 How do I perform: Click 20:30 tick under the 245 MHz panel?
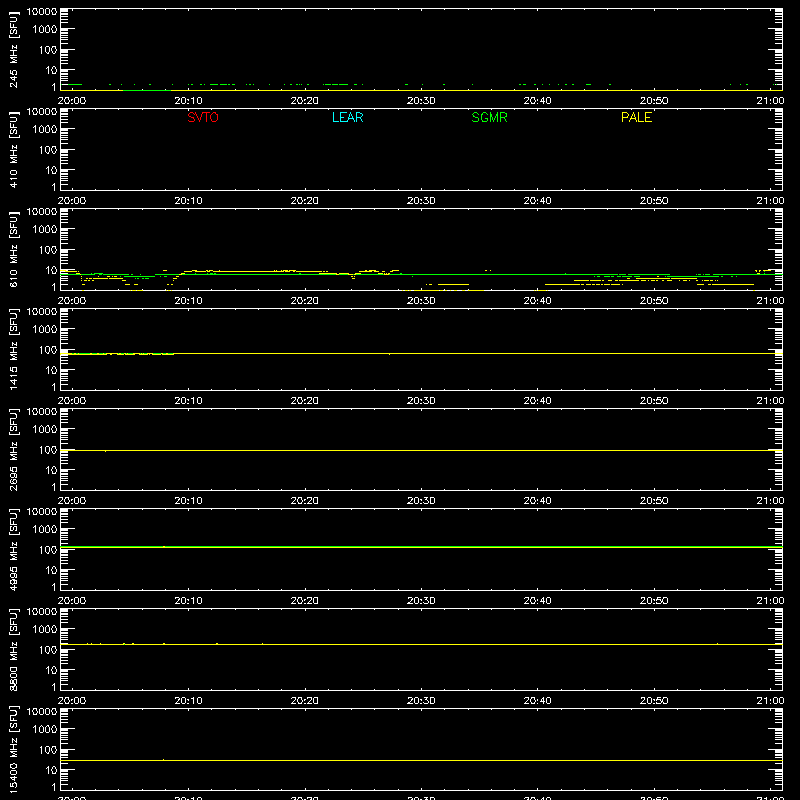[x=421, y=101]
